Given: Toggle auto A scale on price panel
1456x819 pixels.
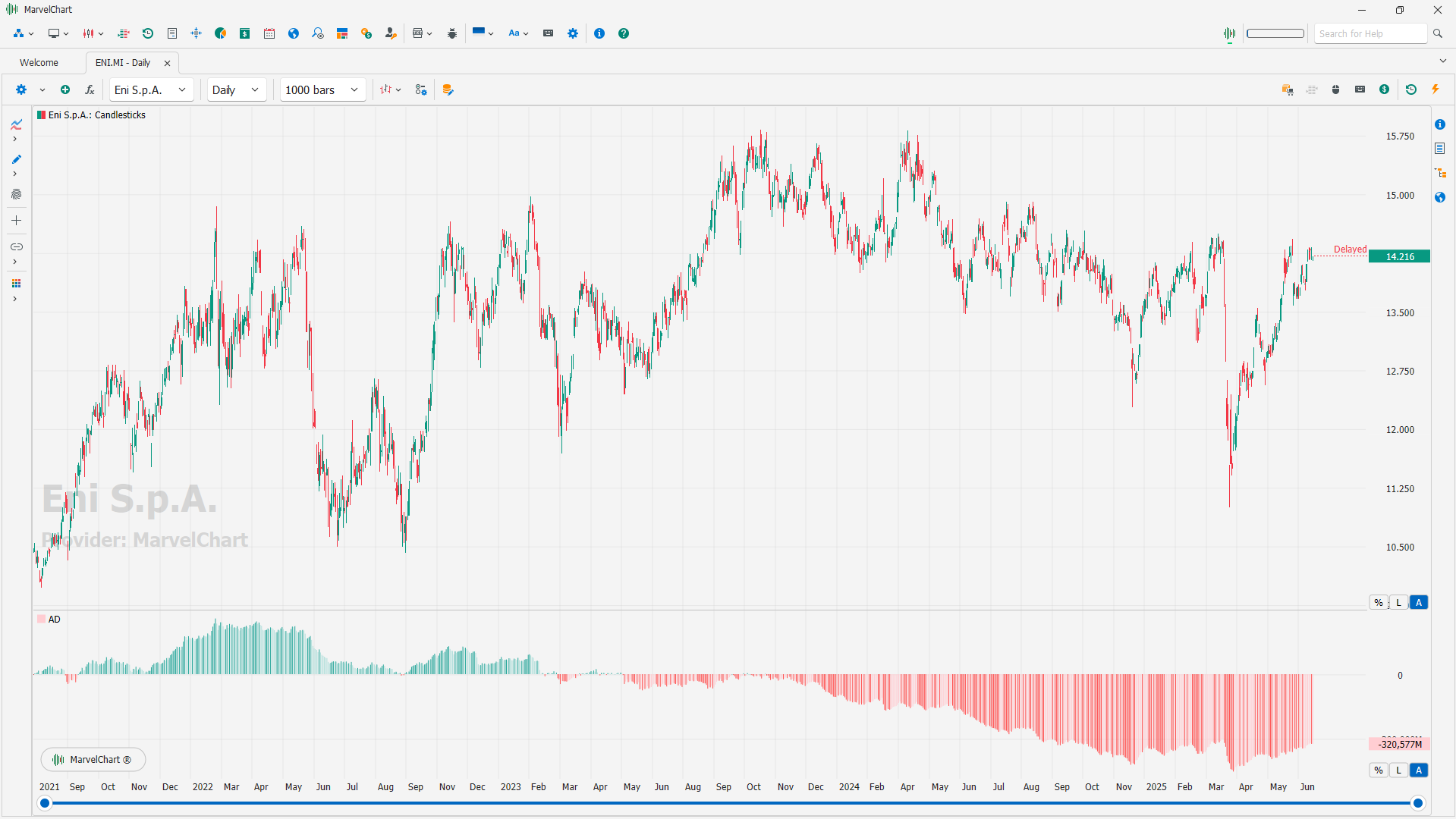Looking at the screenshot, I should pos(1419,603).
